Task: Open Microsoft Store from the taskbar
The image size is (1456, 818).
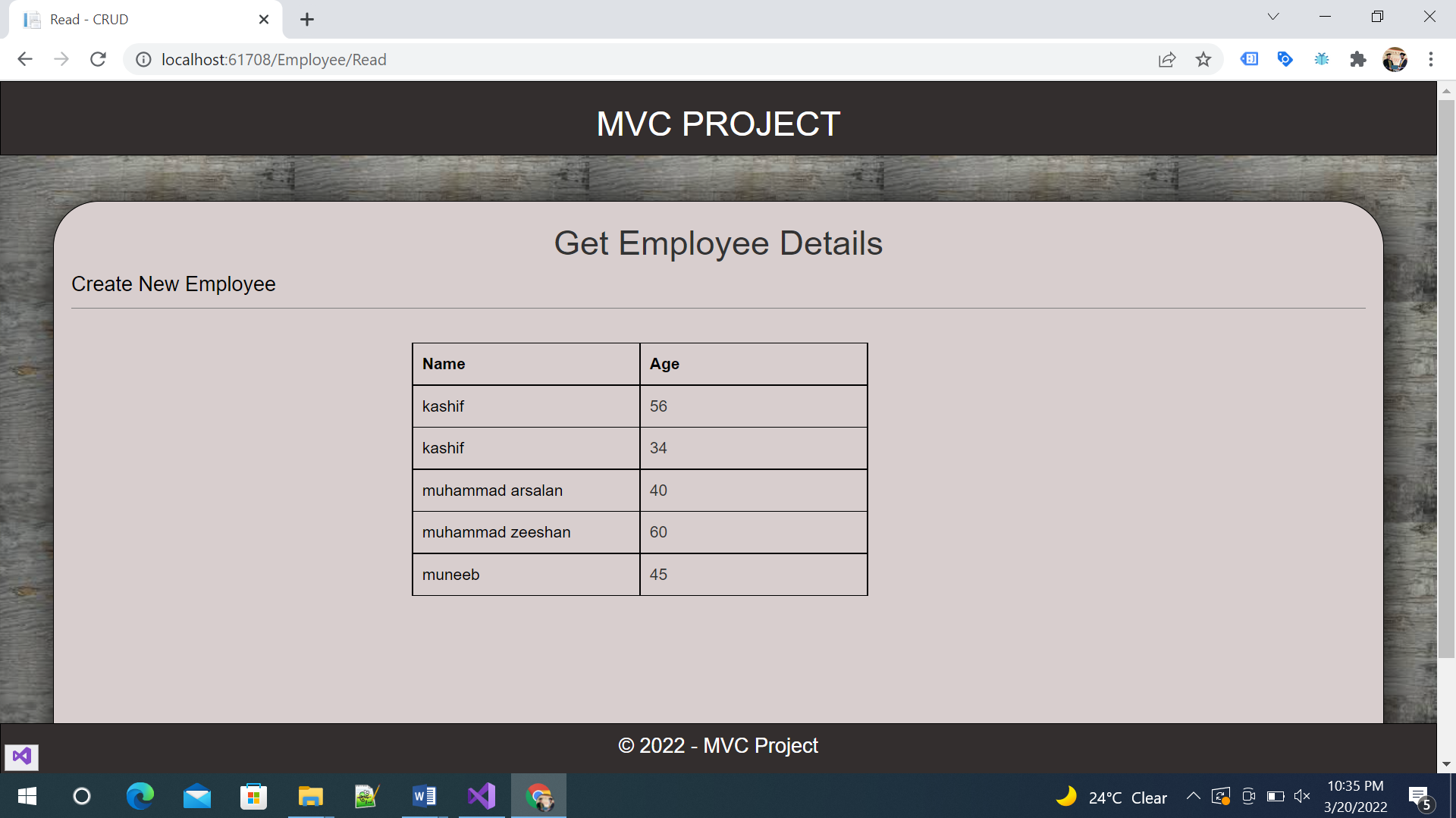Action: coord(253,796)
